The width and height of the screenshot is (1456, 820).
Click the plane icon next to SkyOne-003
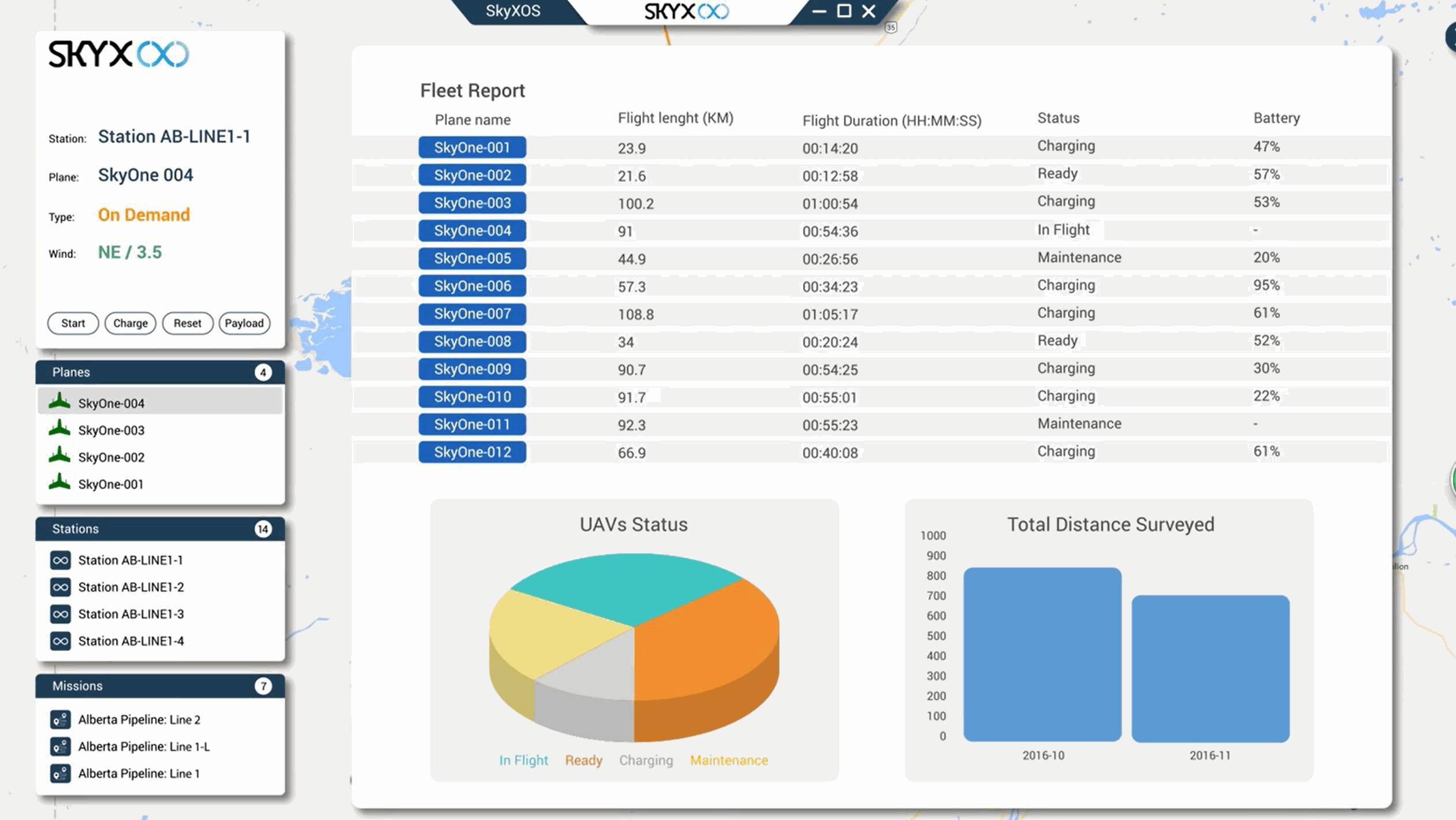[59, 429]
